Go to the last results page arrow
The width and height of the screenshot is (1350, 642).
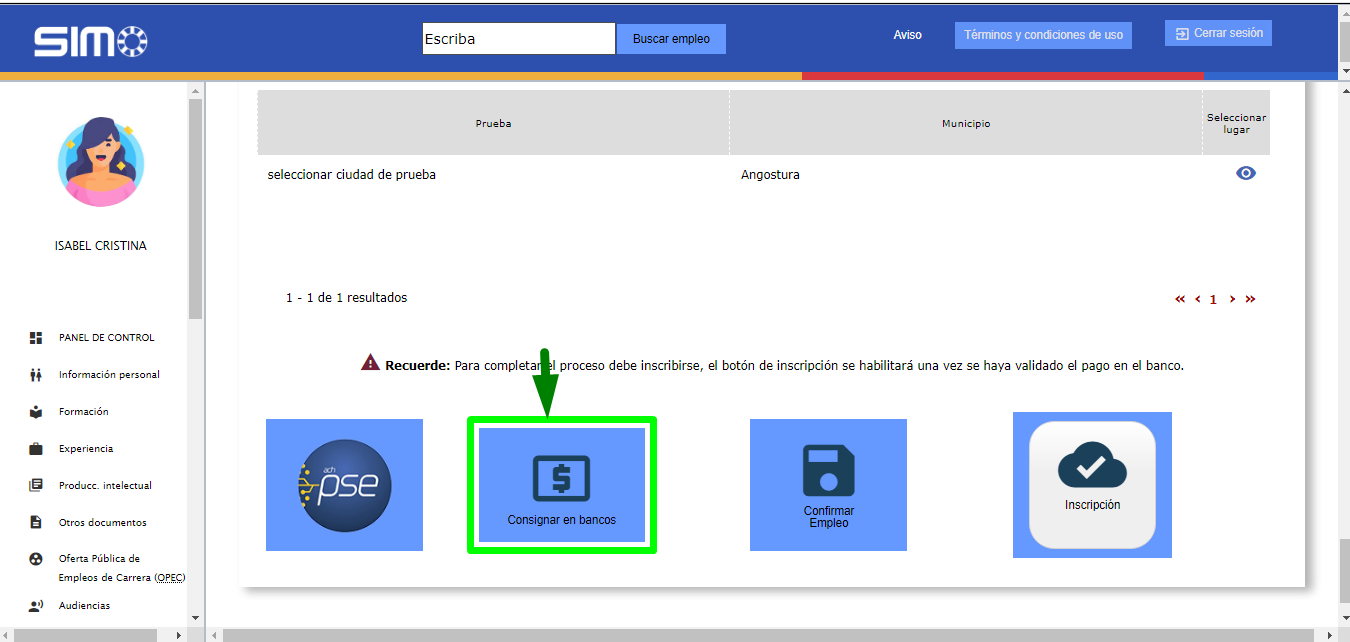1250,299
